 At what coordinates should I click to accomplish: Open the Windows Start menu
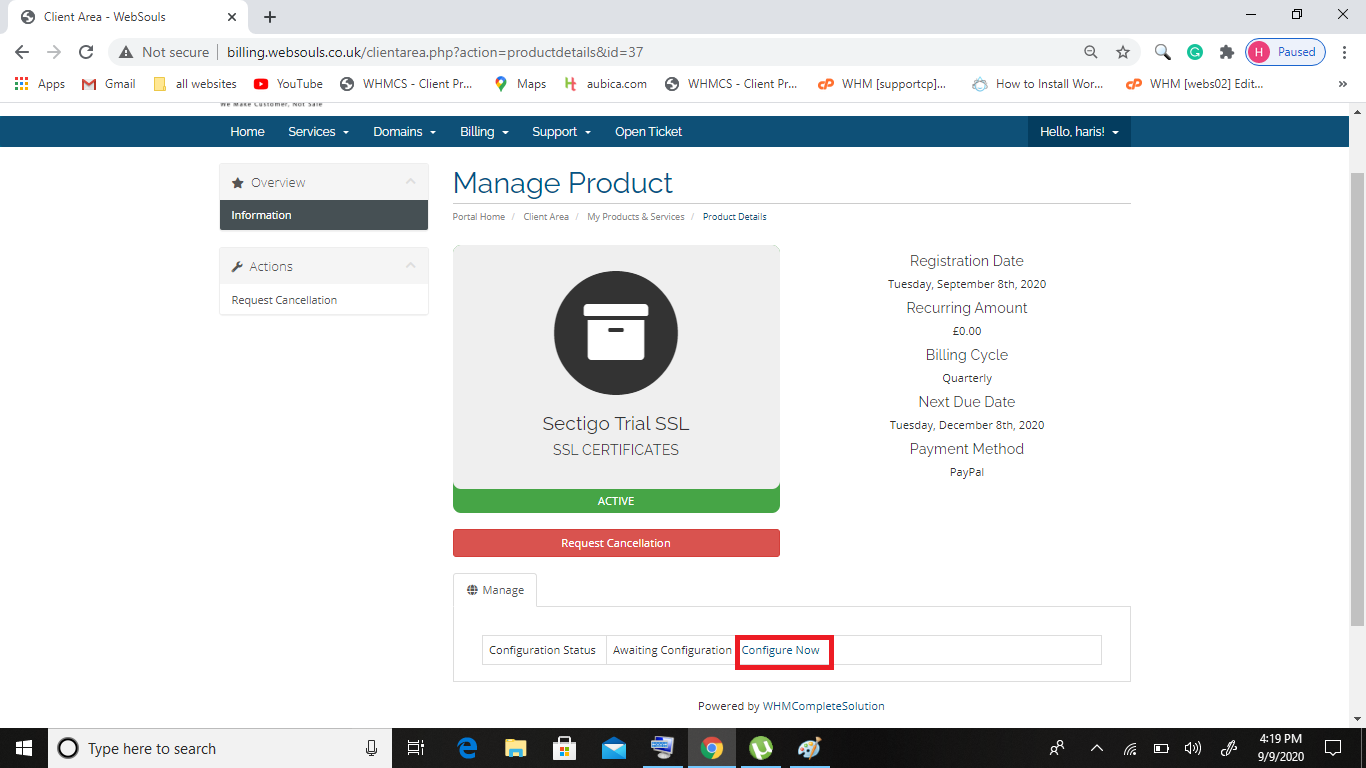click(24, 748)
